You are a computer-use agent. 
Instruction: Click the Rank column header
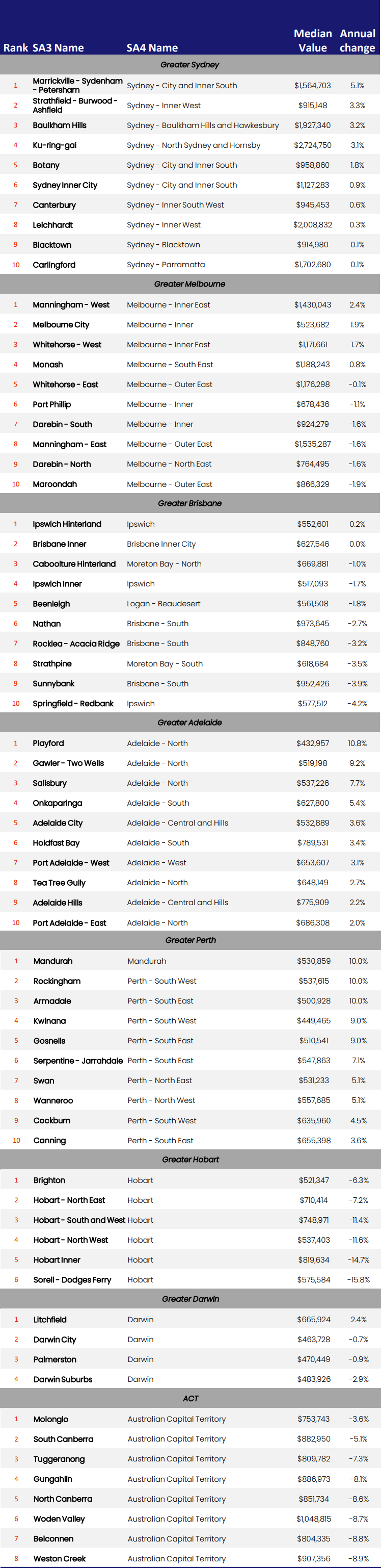[x=15, y=48]
